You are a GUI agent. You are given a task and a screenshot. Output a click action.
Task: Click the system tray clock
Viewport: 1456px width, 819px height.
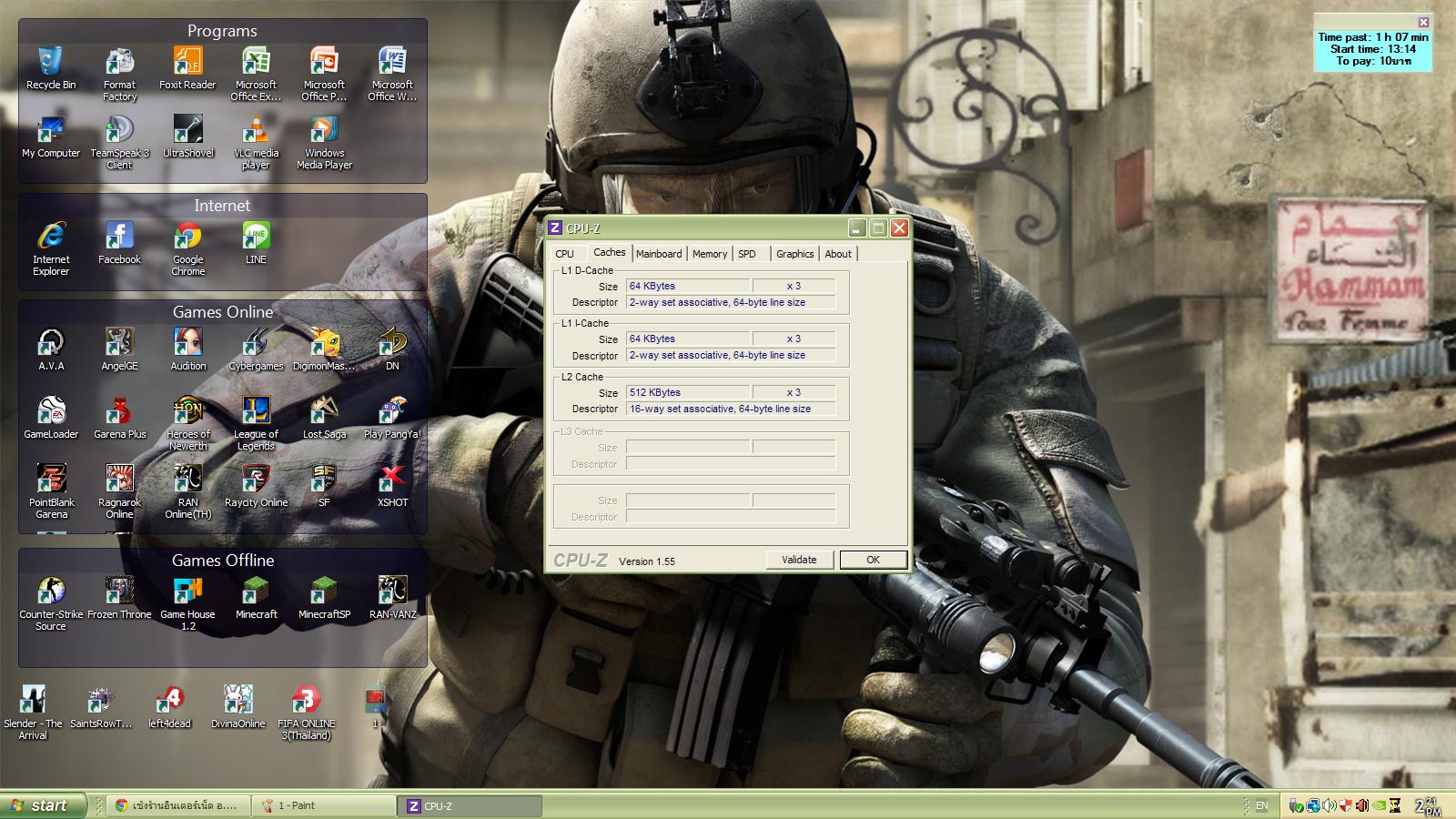[x=1428, y=805]
